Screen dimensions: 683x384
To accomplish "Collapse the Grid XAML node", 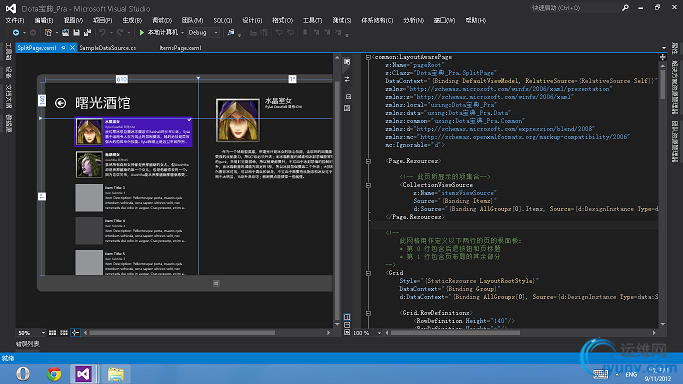I will point(369,273).
